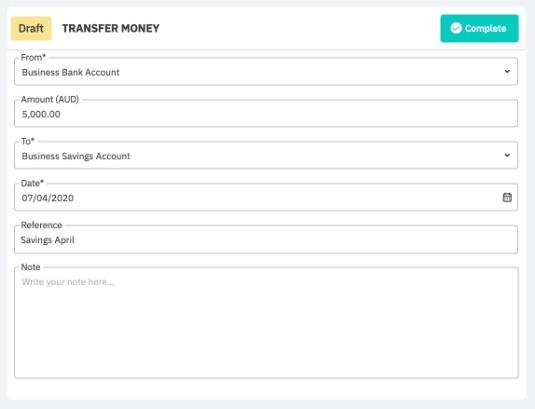Click the TRANSFER MONEY heading
Viewport: 535px width, 409px height.
tap(111, 28)
